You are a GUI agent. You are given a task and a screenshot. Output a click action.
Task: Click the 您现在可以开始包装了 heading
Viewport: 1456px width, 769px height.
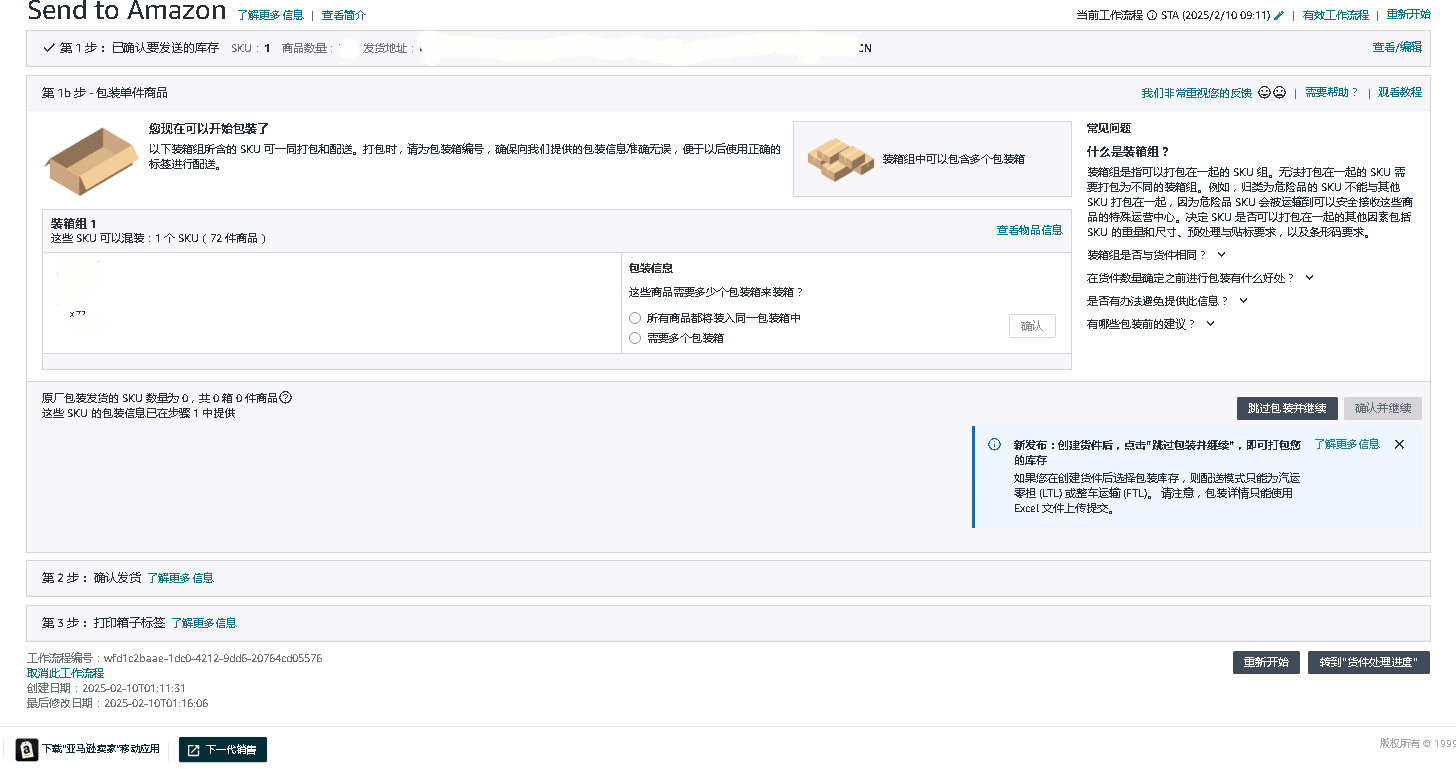[x=209, y=129]
